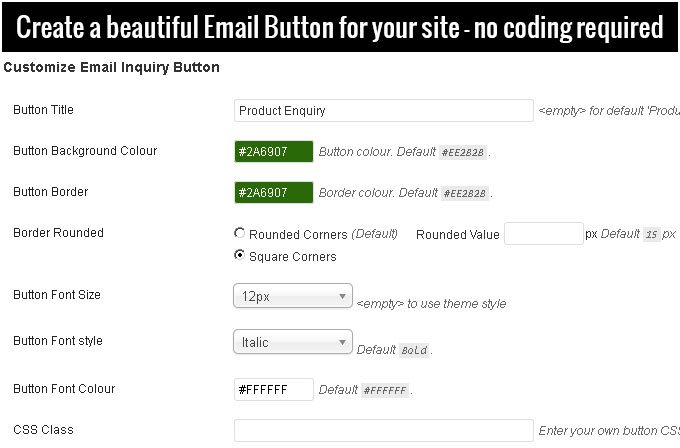The image size is (680, 448).
Task: Click the default #FFFFFF code hint
Action: tap(385, 390)
